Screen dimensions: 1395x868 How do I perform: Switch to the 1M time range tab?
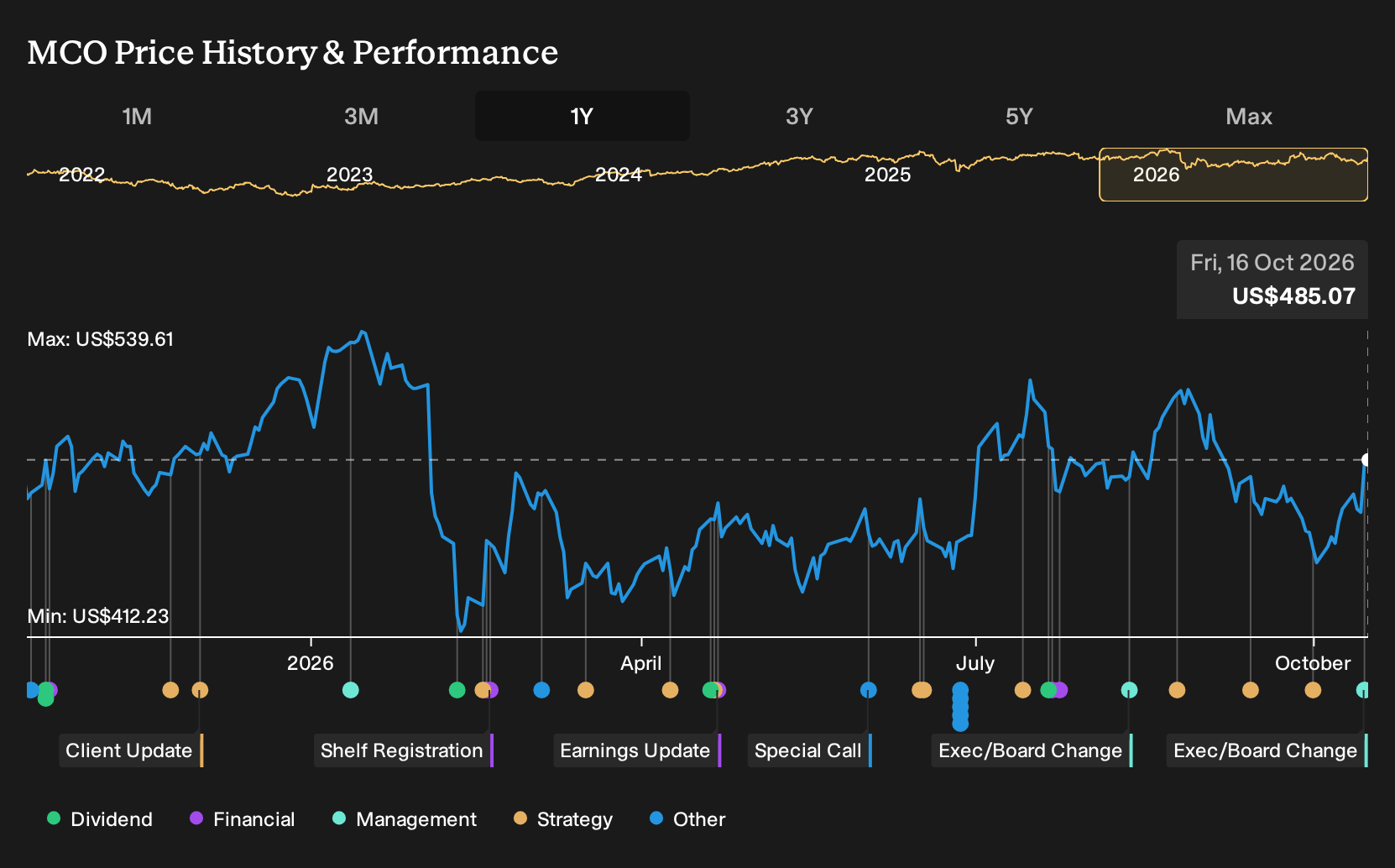(x=137, y=116)
